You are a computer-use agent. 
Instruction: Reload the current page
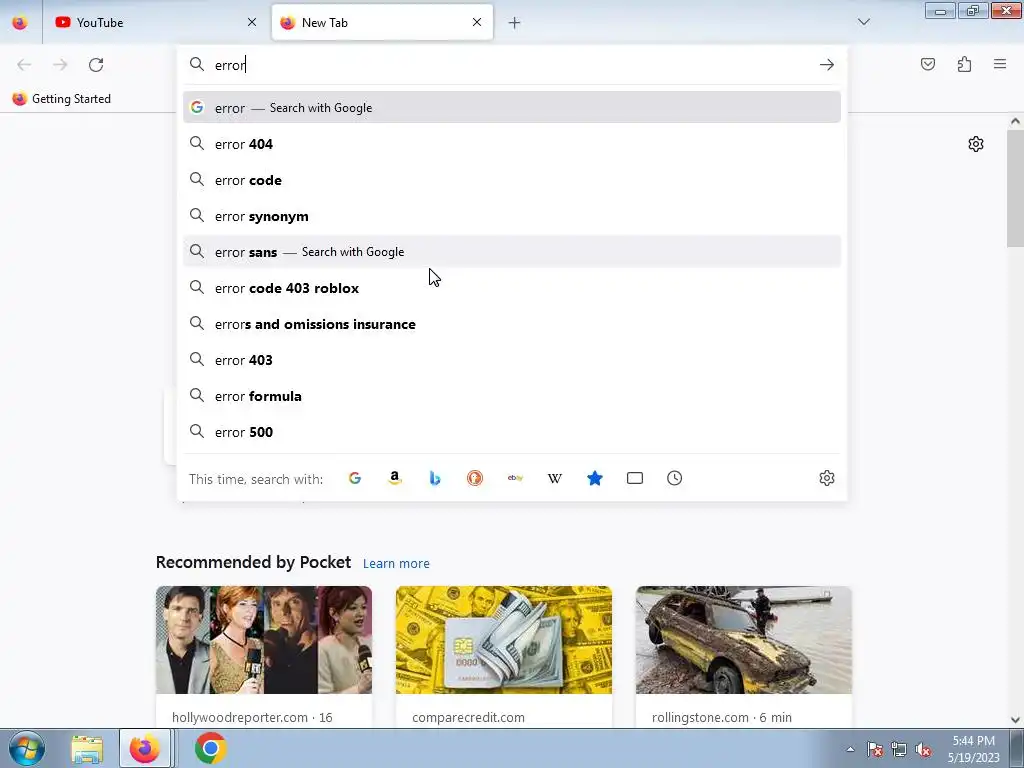point(96,65)
